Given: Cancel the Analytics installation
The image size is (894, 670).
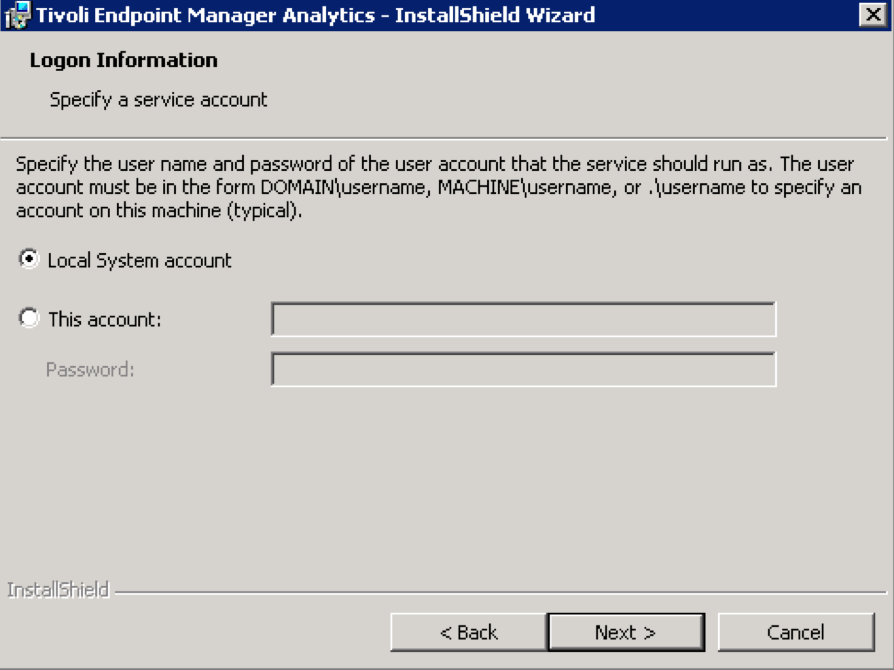Looking at the screenshot, I should [x=797, y=631].
